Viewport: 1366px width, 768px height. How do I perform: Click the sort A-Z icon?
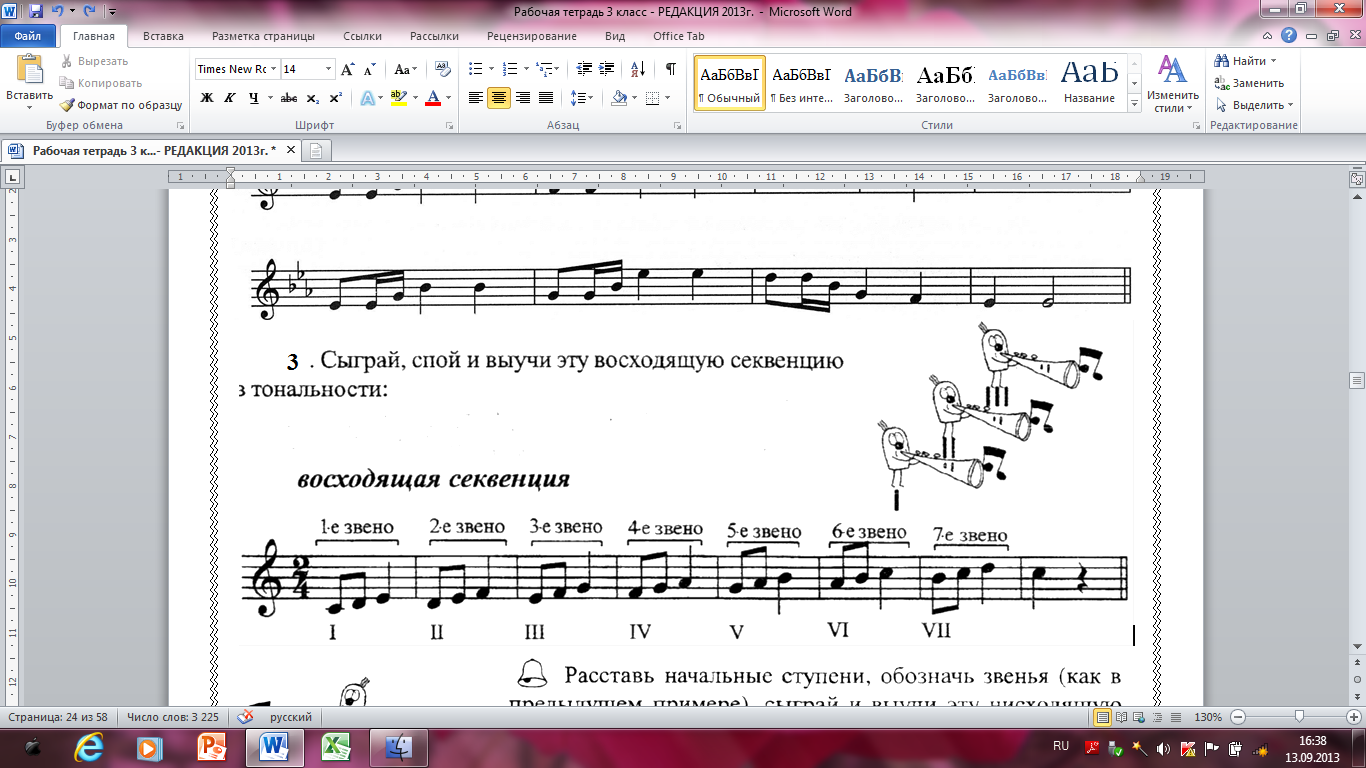tap(636, 69)
